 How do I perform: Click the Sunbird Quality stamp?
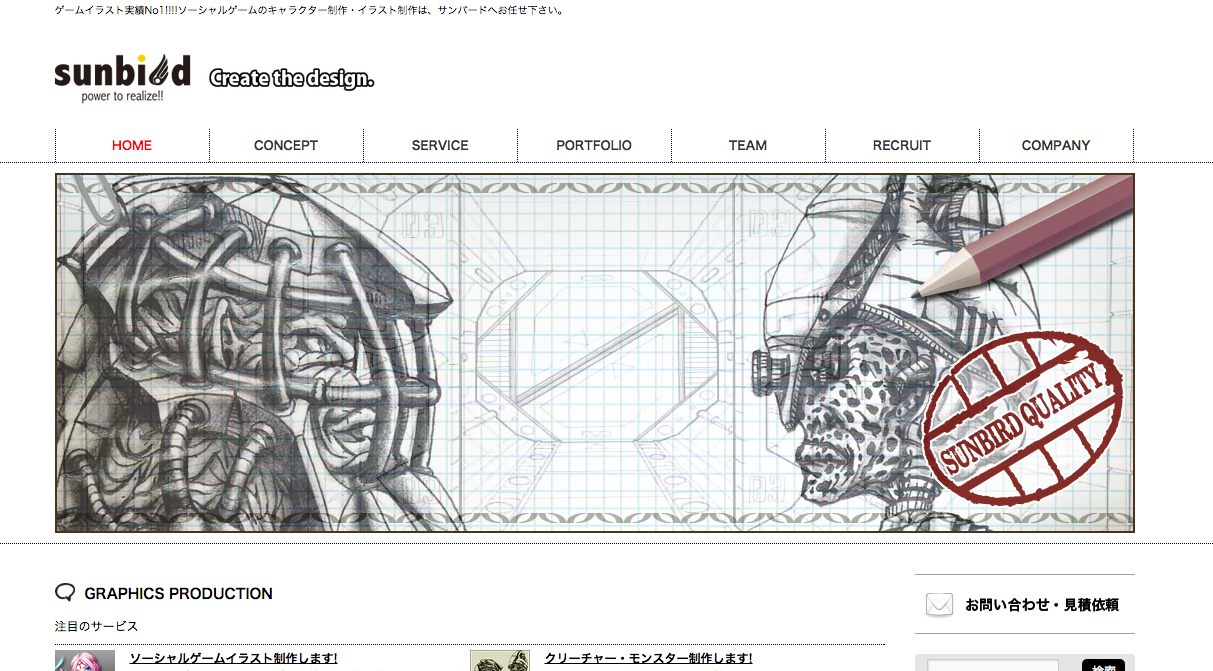(x=1020, y=417)
